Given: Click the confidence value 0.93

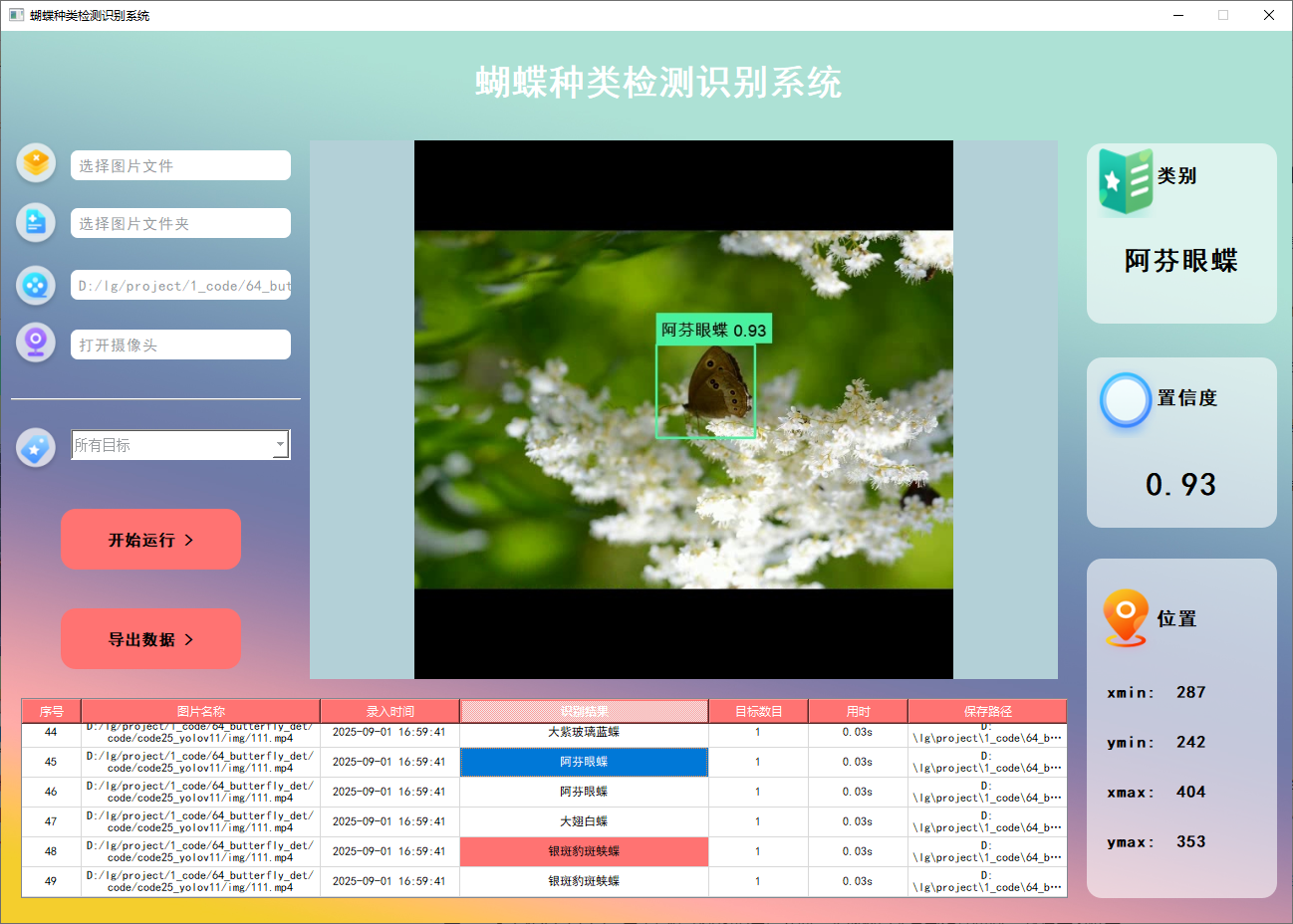Looking at the screenshot, I should tap(1180, 485).
